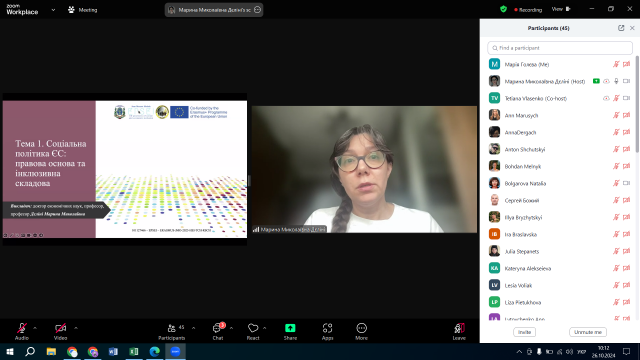Click the shared presentation slide
Image resolution: width=640 pixels, height=360 pixels.
pos(125,169)
